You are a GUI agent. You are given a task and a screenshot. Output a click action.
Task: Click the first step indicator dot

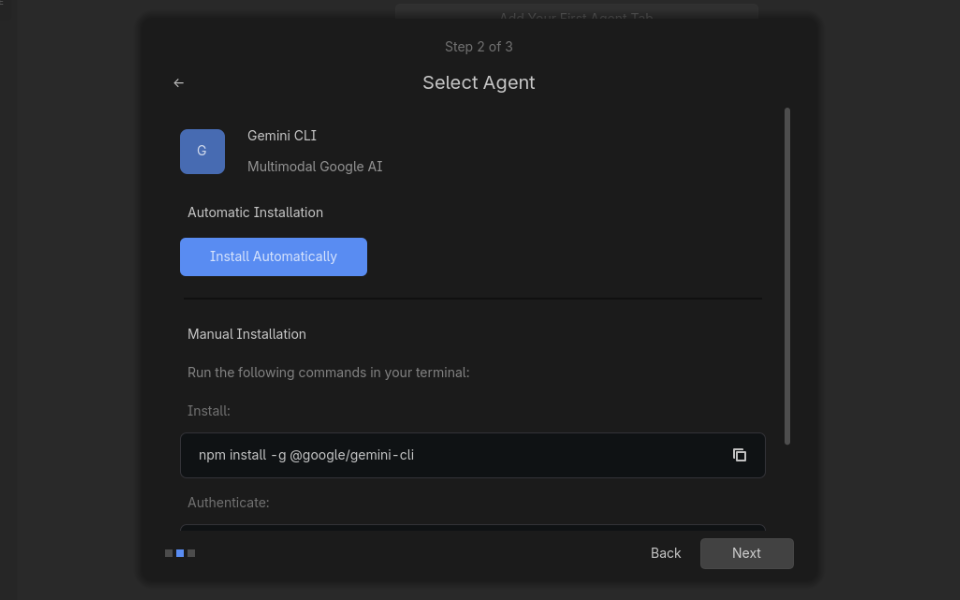(168, 553)
